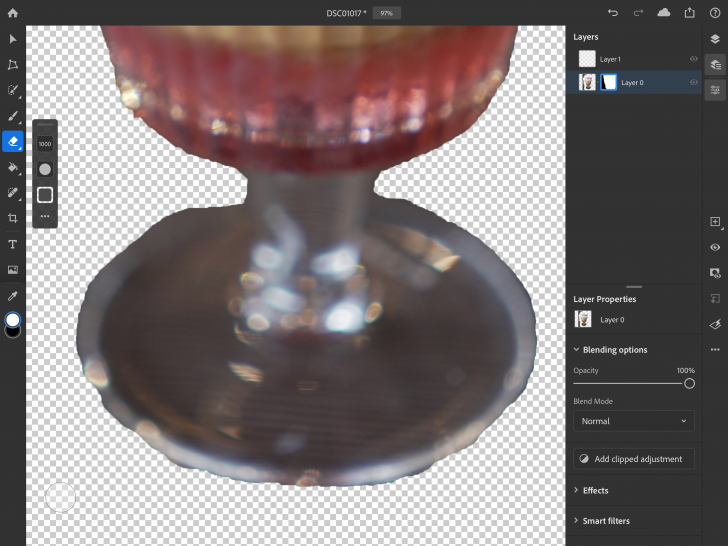Select the white foreground color swatch

pyautogui.click(x=13, y=319)
